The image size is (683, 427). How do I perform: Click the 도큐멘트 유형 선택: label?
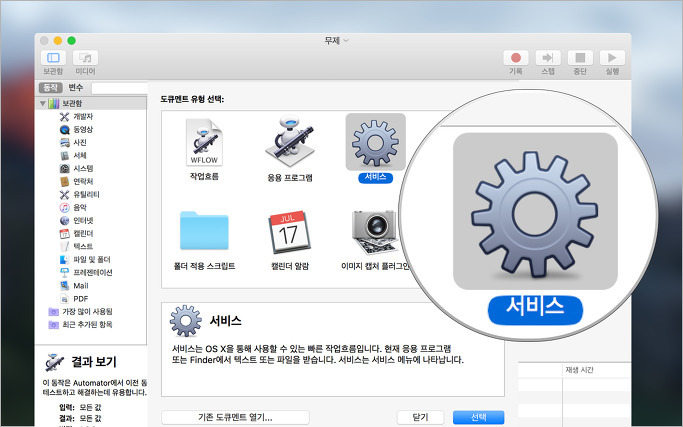192,99
